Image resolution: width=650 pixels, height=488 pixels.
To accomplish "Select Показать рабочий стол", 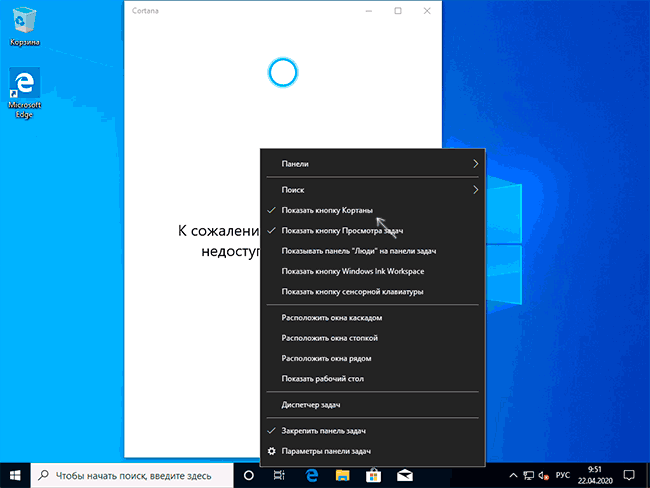I will [372, 379].
